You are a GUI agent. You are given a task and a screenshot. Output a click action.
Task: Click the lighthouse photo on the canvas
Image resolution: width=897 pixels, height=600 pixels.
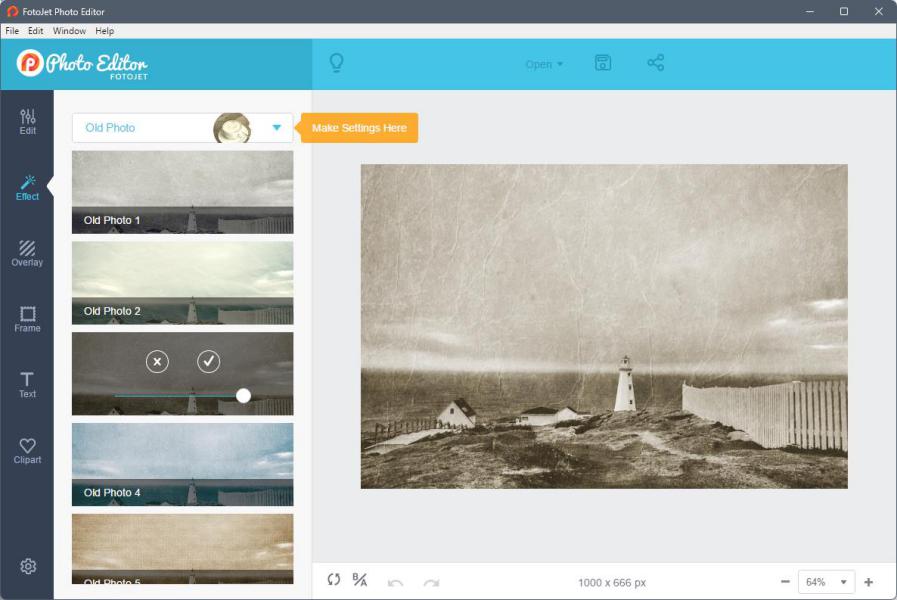tap(604, 326)
